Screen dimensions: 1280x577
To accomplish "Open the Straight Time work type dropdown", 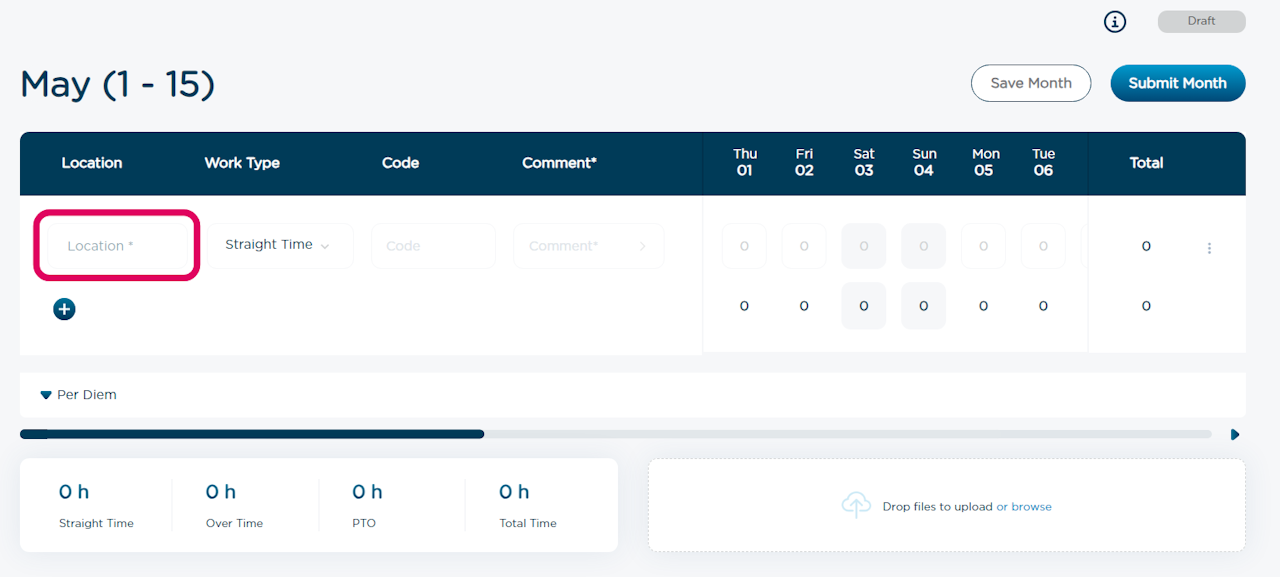I will coord(281,245).
